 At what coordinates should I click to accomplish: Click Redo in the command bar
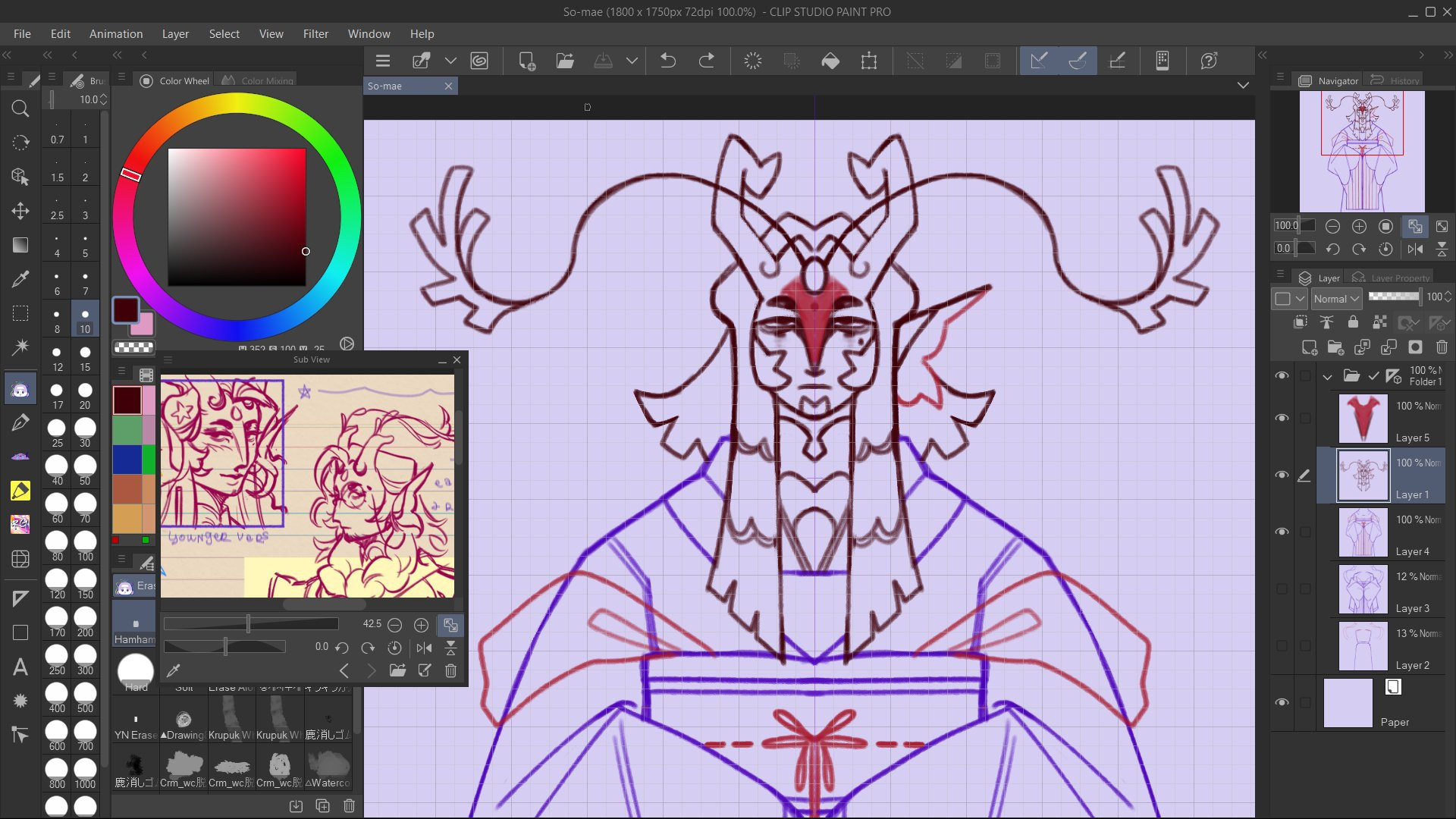point(706,61)
